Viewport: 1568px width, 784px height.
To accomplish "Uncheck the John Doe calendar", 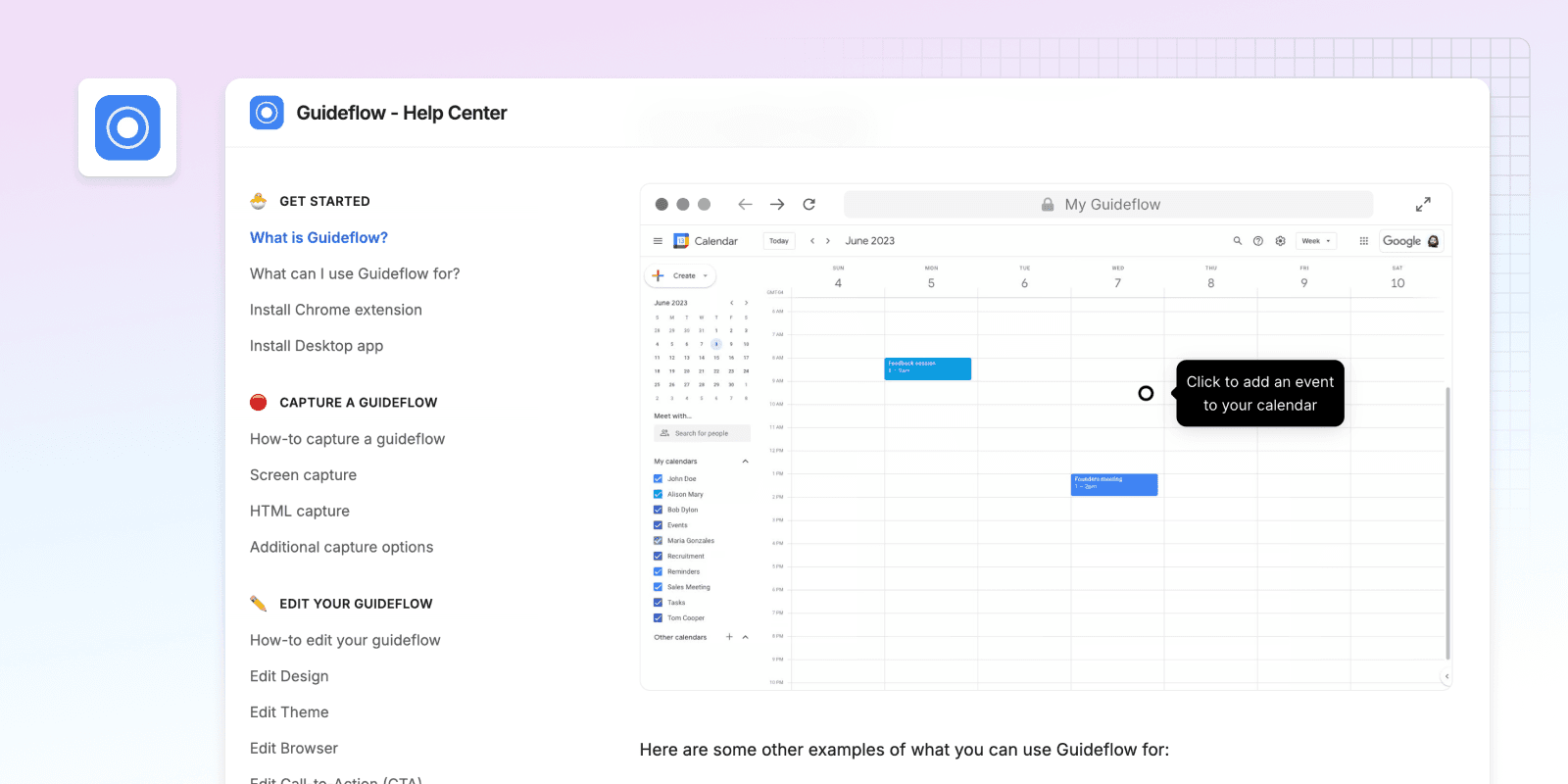I will click(x=658, y=479).
